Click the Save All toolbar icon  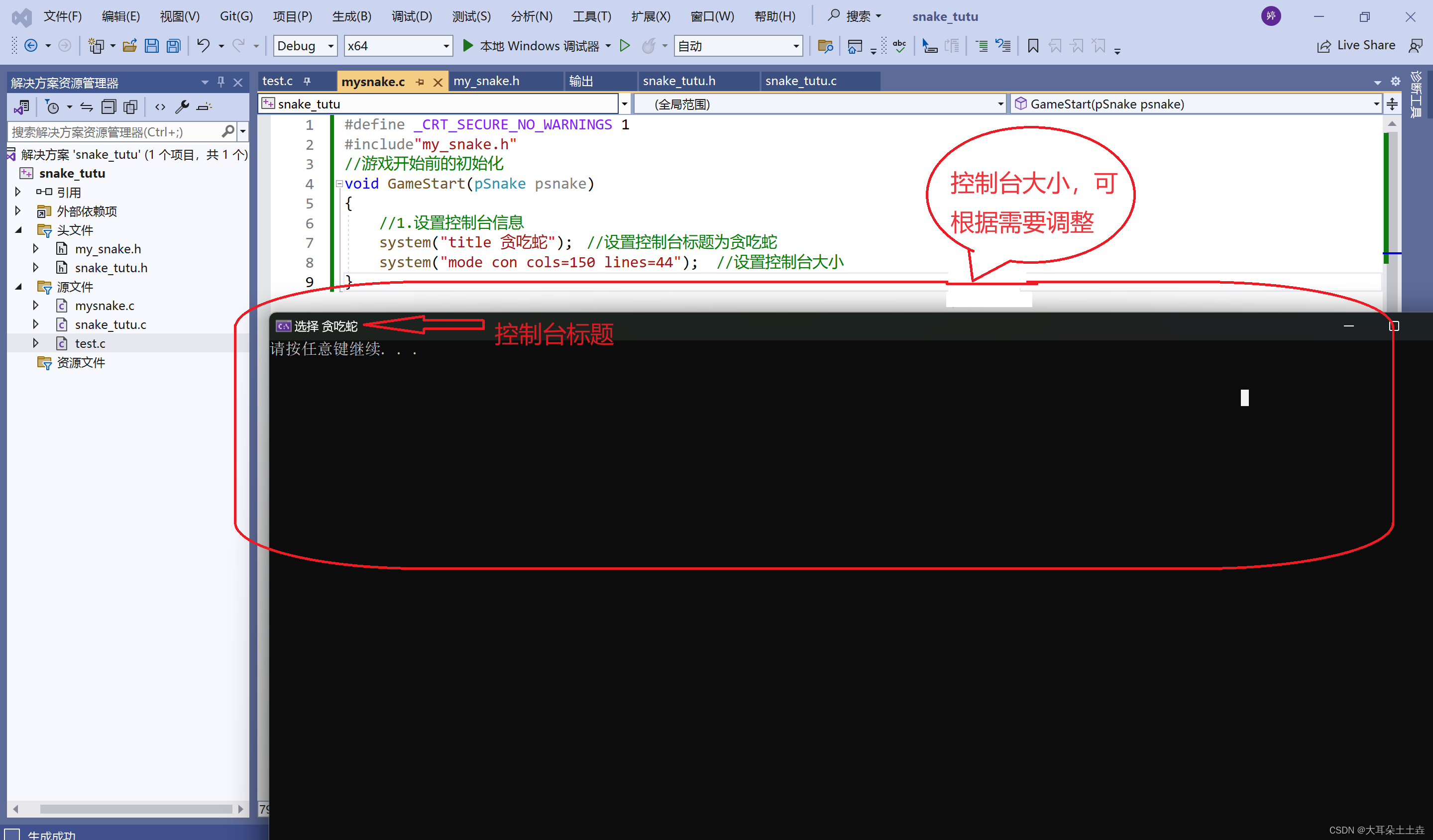[173, 46]
